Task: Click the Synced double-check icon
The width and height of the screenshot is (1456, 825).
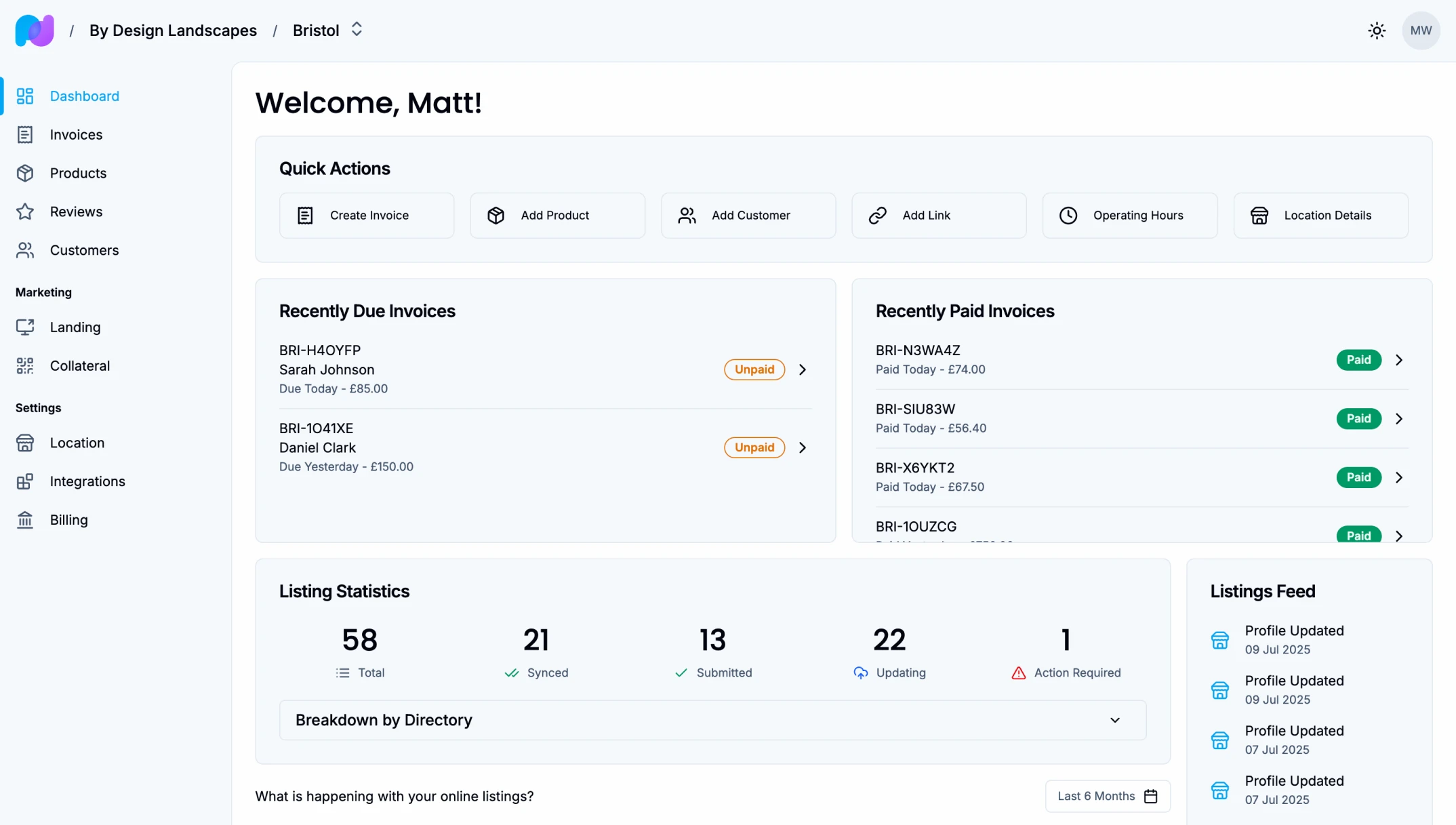Action: tap(512, 673)
